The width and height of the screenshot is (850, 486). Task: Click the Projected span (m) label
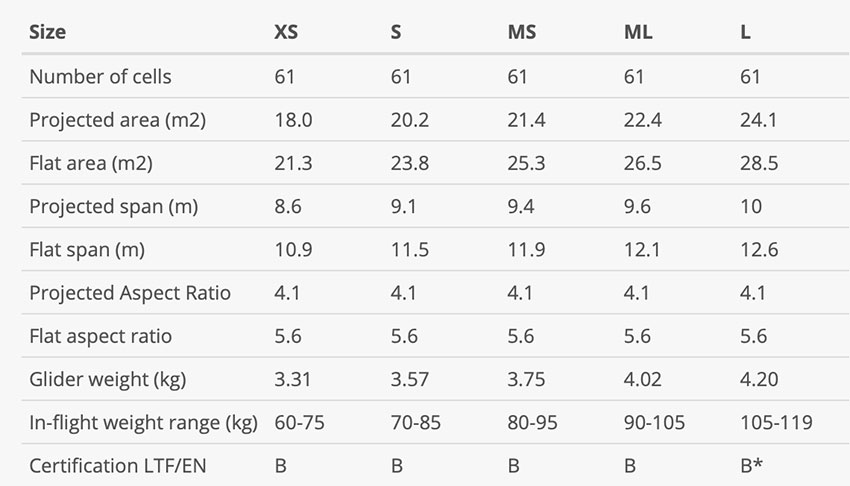(x=114, y=206)
